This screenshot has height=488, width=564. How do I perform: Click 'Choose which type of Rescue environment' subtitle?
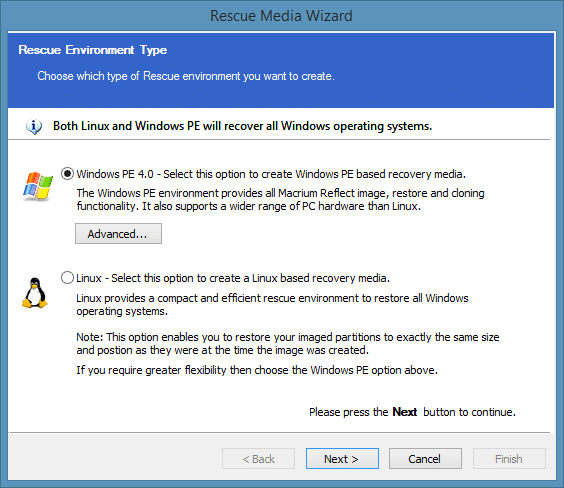click(x=186, y=76)
